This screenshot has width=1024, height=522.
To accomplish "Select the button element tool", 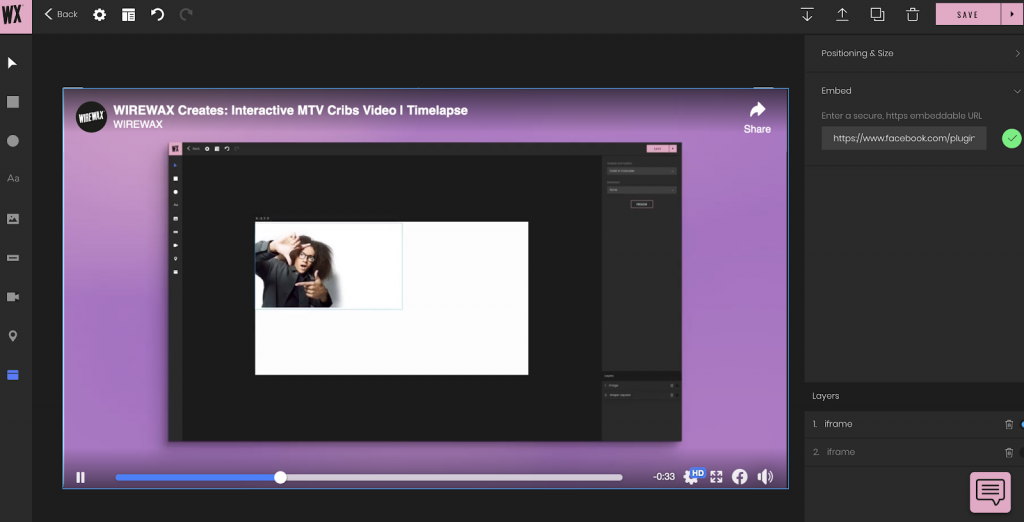I will (12, 258).
